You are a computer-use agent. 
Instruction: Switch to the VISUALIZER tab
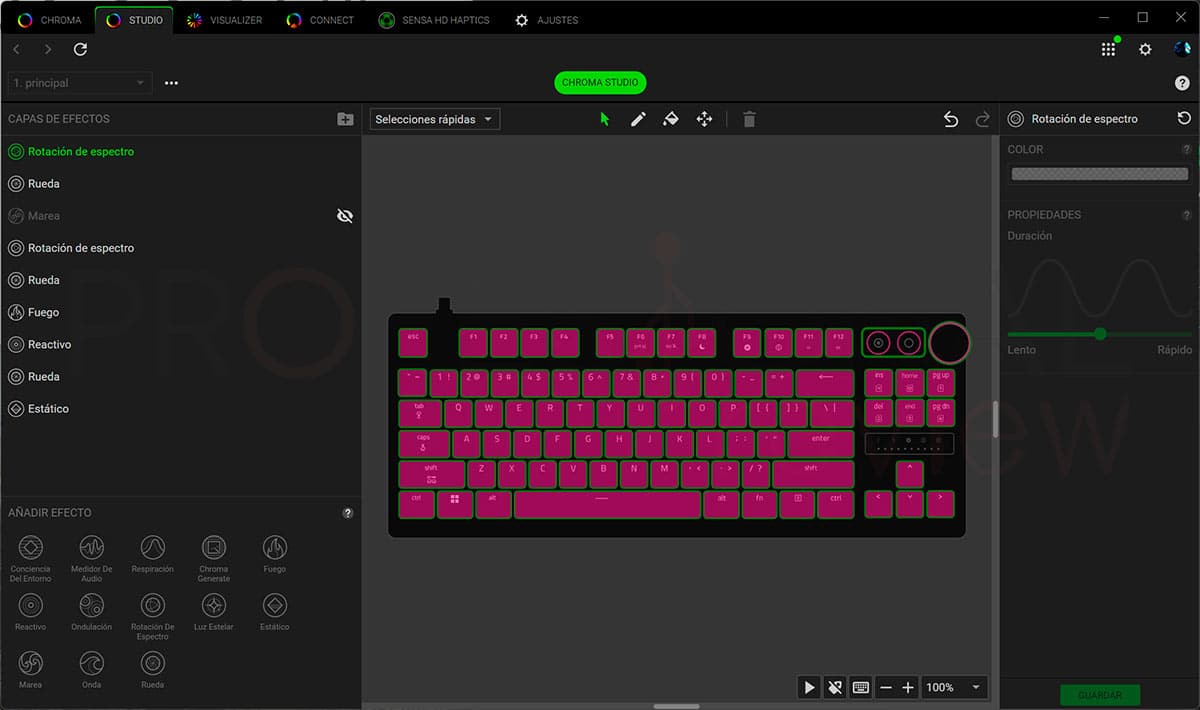tap(224, 20)
